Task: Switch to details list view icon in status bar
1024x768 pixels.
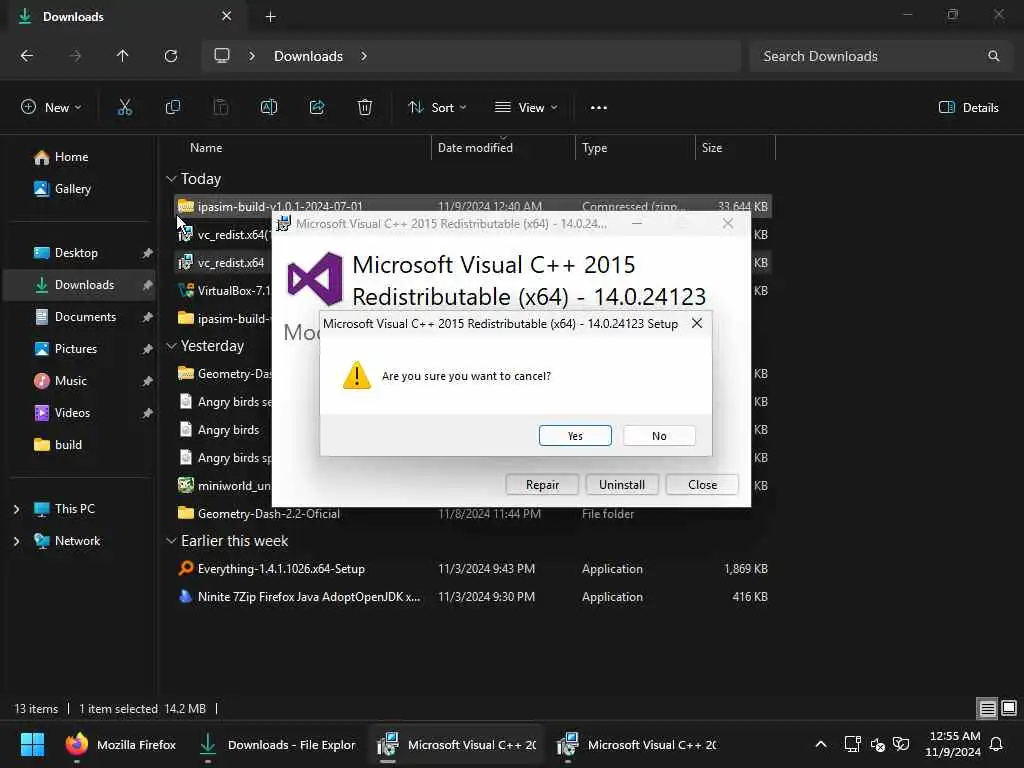Action: tap(987, 708)
